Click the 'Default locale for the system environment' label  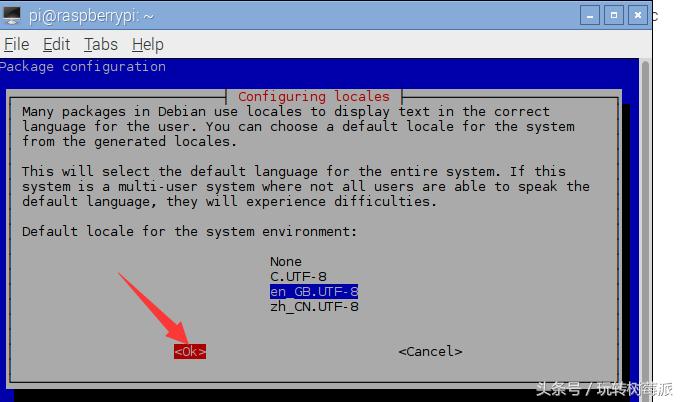click(190, 231)
